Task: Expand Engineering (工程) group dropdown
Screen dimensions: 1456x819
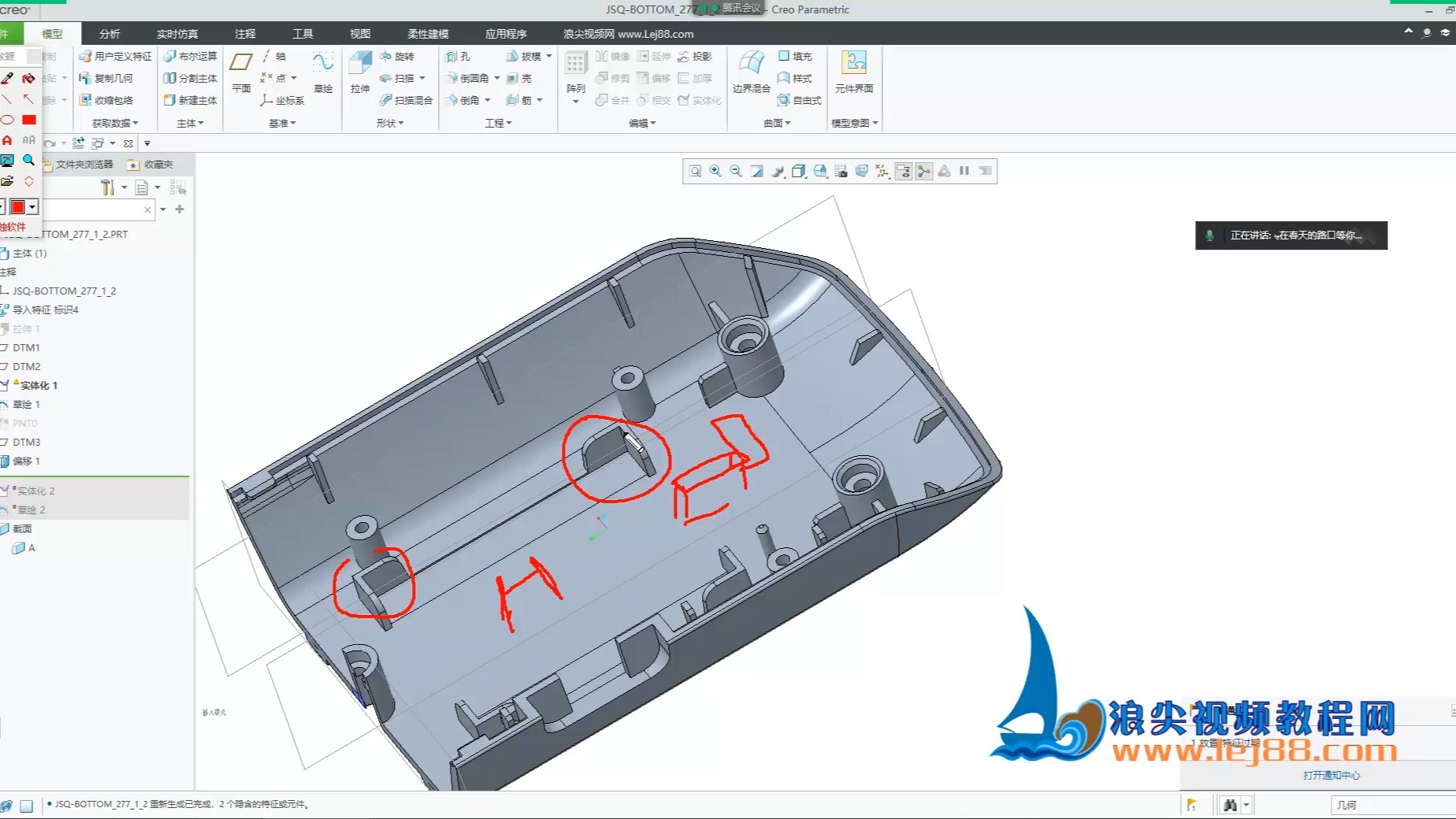Action: pos(498,123)
